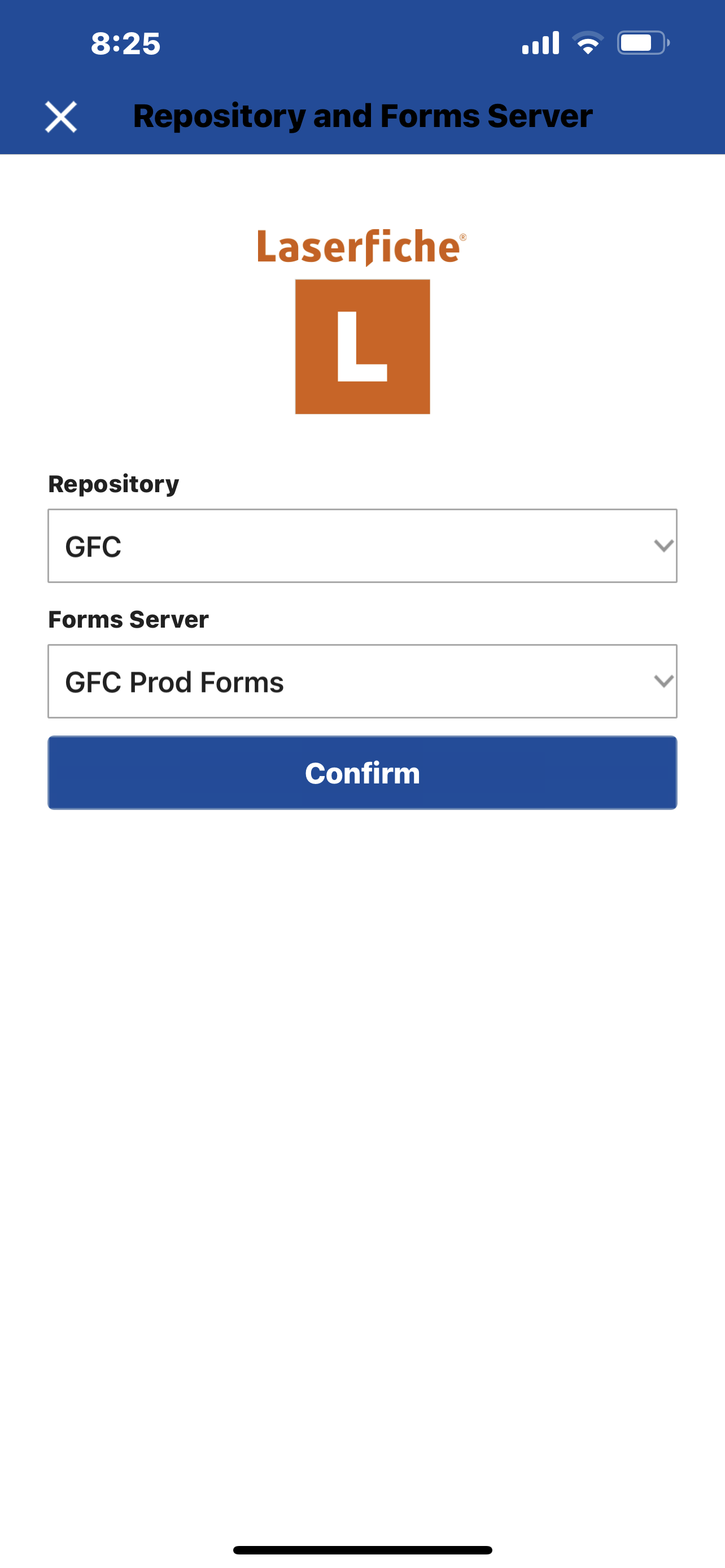Click the chevron arrow in Forms Server field
Screen dimensions: 725x1568
point(663,681)
